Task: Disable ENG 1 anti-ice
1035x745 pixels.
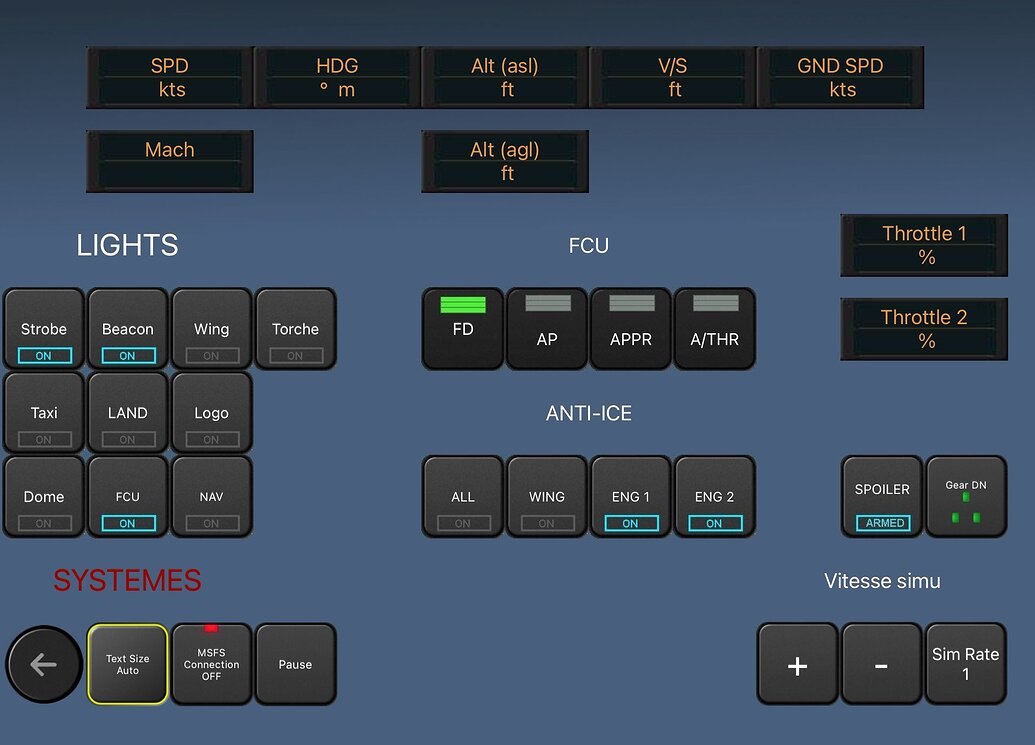Action: [630, 497]
